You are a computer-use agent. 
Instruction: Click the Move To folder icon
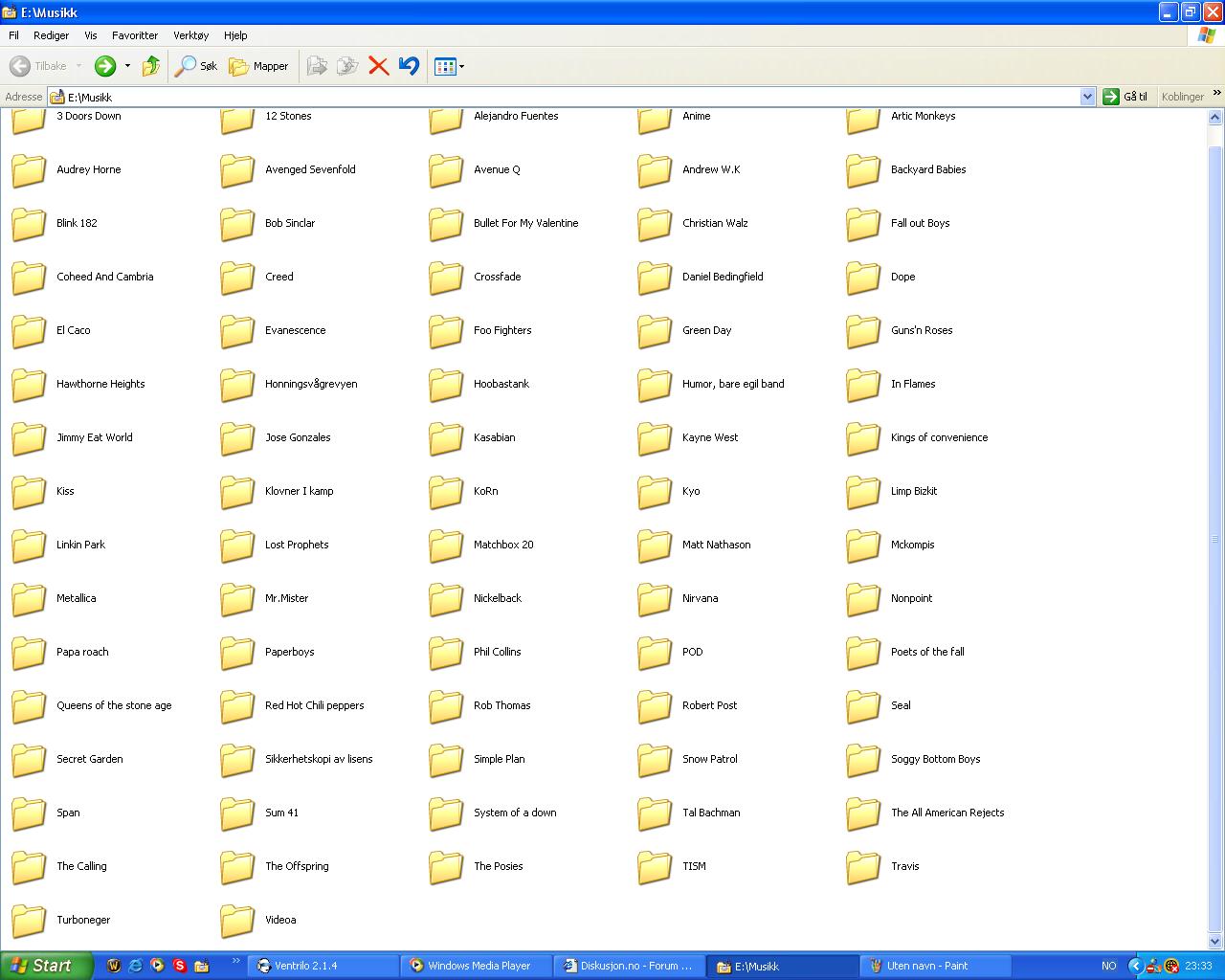click(317, 66)
